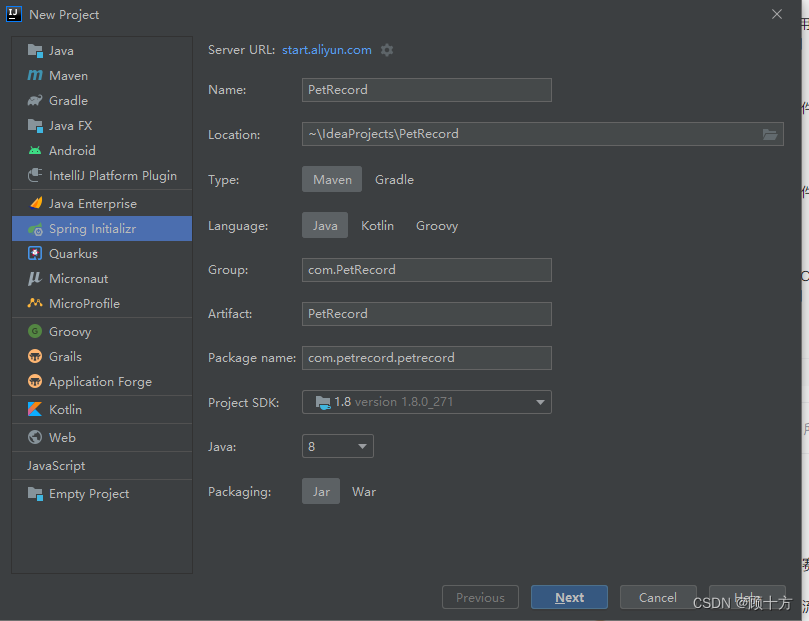This screenshot has height=621, width=809.
Task: Click the Cancel button
Action: [x=658, y=597]
